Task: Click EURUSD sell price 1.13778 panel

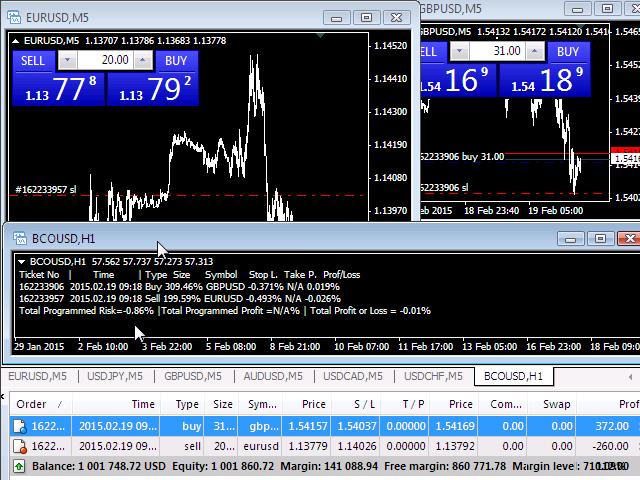Action: tap(59, 89)
